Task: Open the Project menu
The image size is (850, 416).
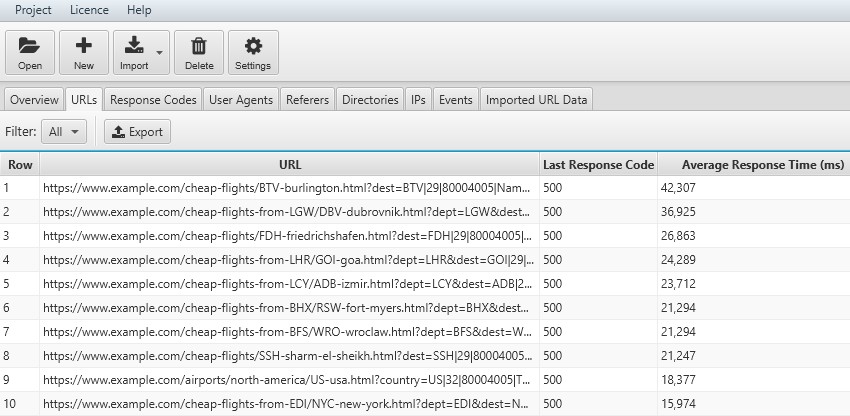Action: [33, 10]
